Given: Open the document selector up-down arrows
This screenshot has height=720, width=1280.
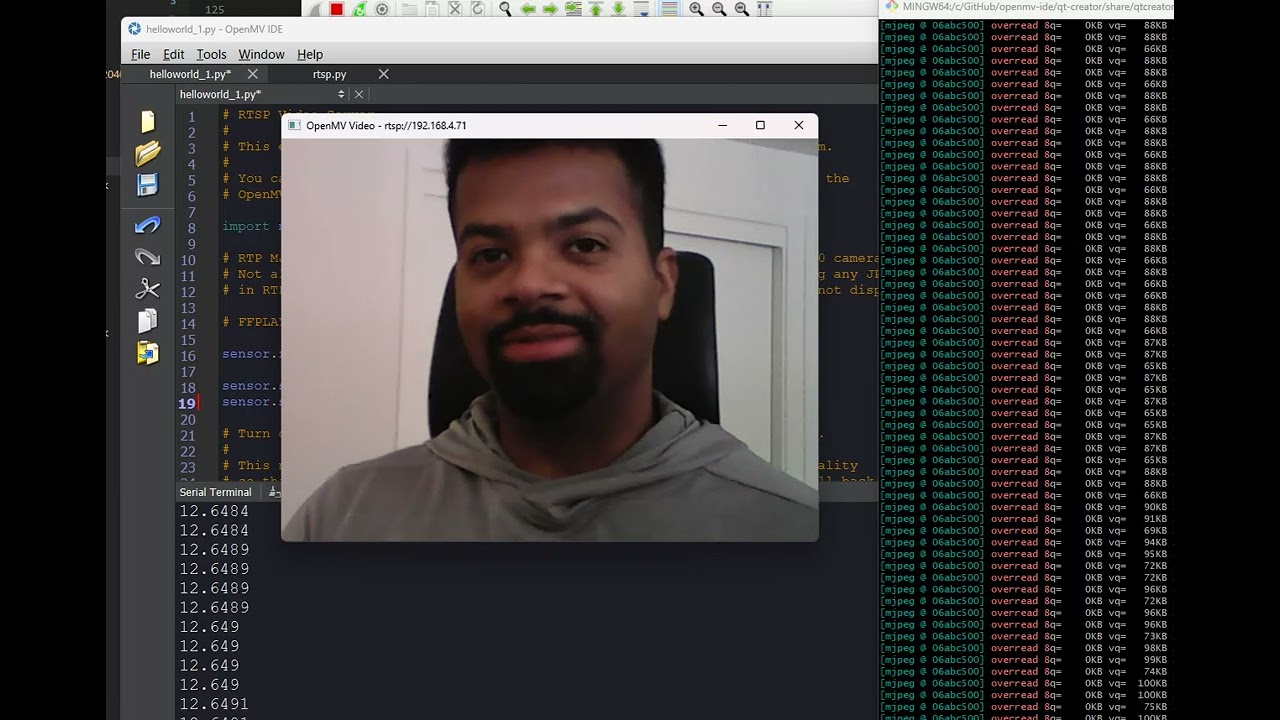Looking at the screenshot, I should point(341,94).
